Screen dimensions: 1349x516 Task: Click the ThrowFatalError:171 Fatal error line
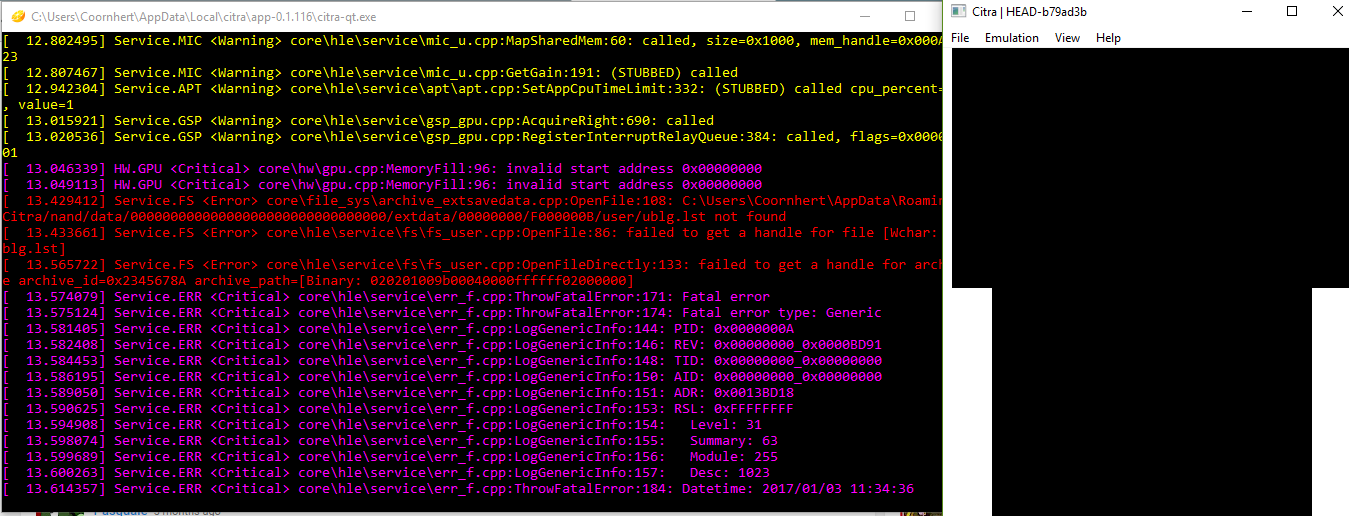[386, 297]
